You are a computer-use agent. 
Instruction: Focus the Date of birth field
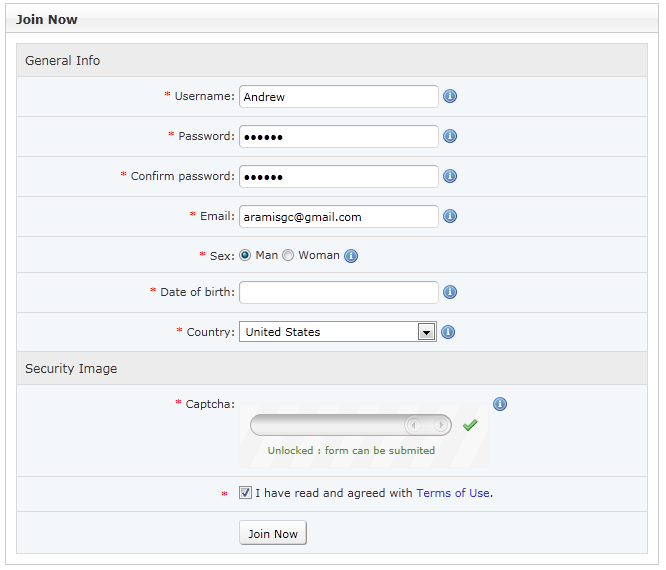pyautogui.click(x=339, y=292)
